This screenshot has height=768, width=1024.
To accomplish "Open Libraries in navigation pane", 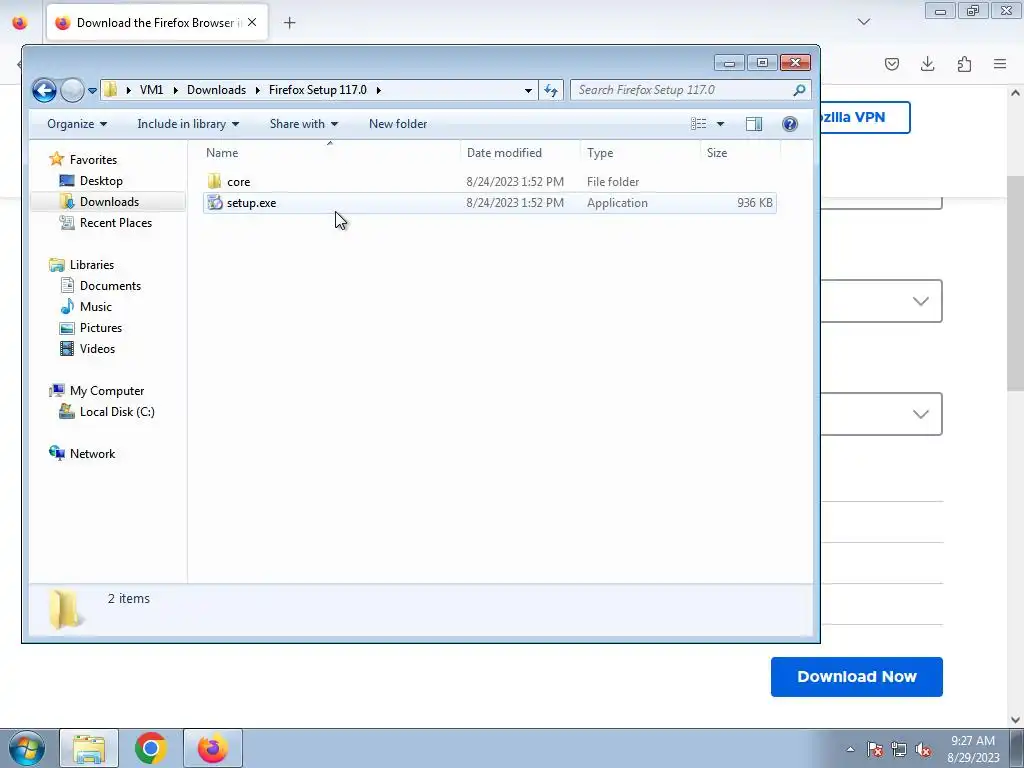I will pos(91,265).
